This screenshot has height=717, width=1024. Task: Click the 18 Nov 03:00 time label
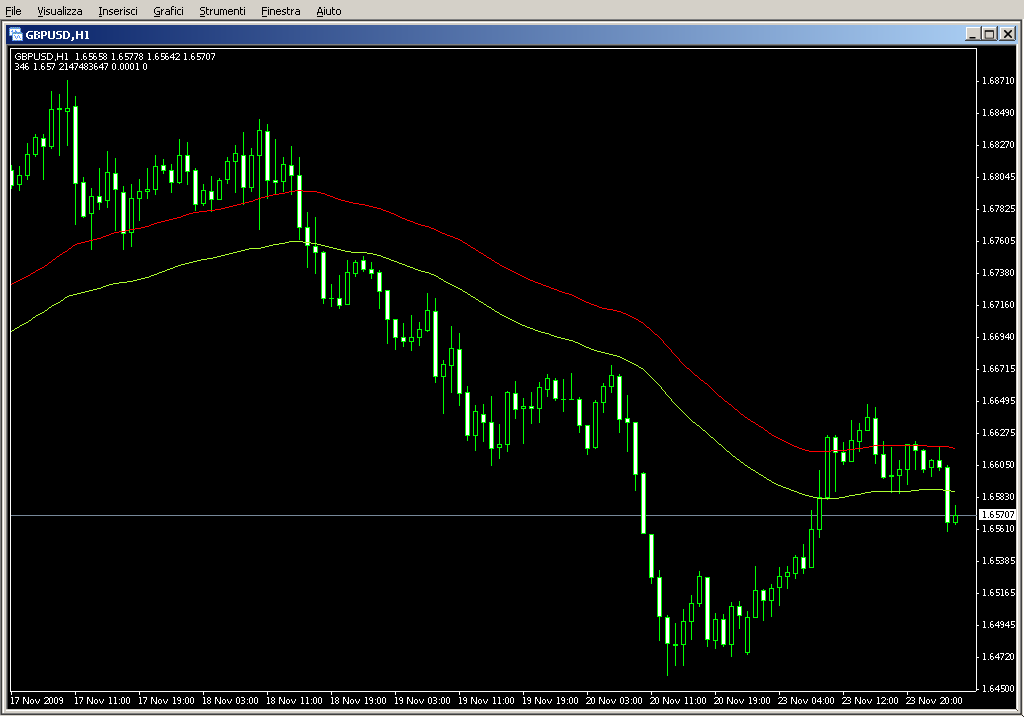point(230,701)
